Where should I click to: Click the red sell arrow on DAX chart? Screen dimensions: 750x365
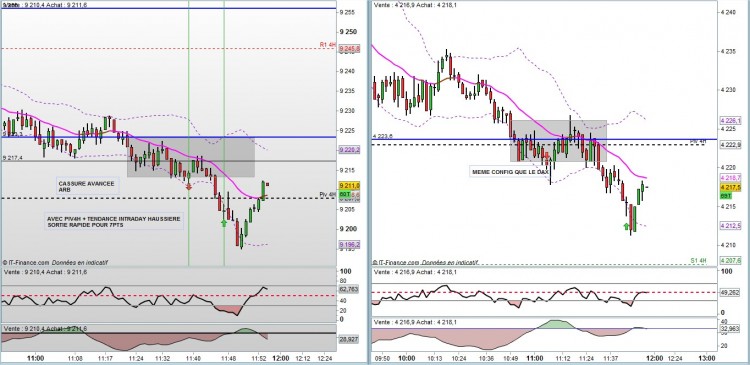pos(189,187)
